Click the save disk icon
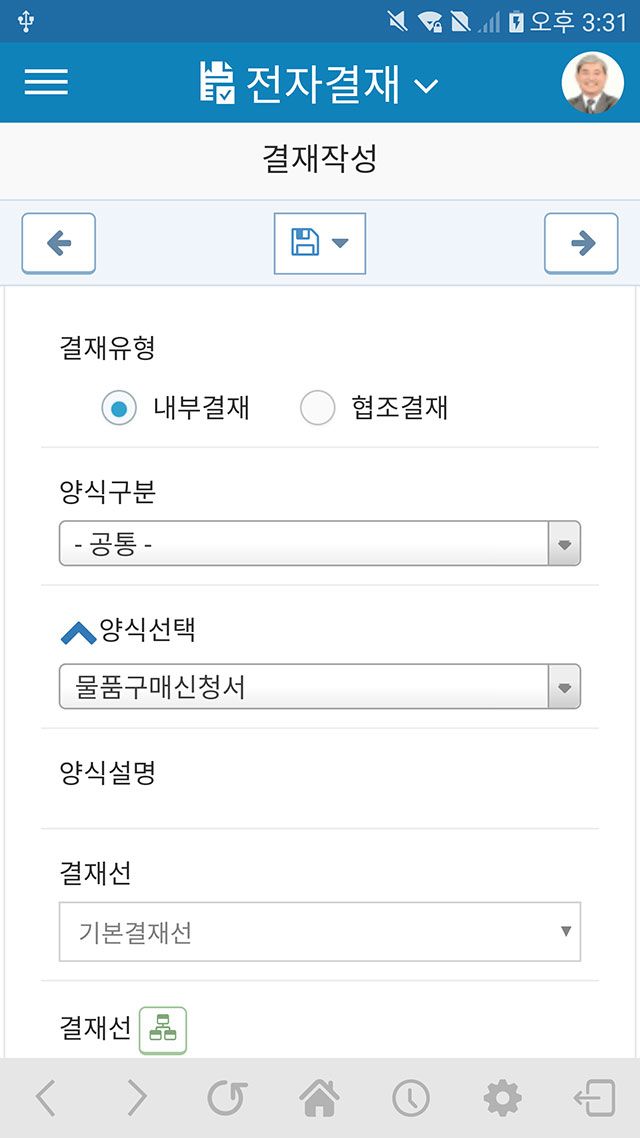640x1138 pixels. pyautogui.click(x=305, y=242)
